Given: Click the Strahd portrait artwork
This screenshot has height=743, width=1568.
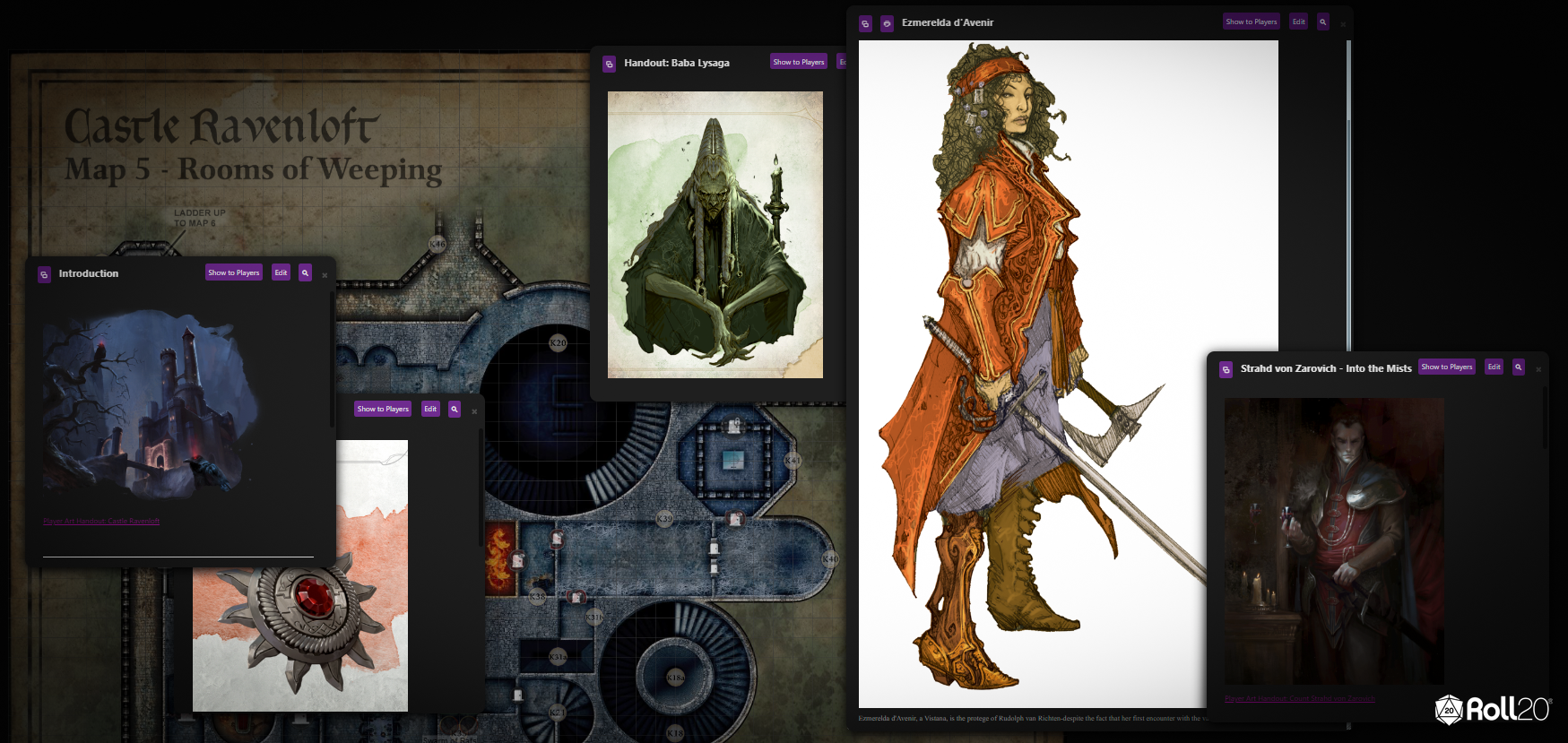Looking at the screenshot, I should [x=1334, y=541].
